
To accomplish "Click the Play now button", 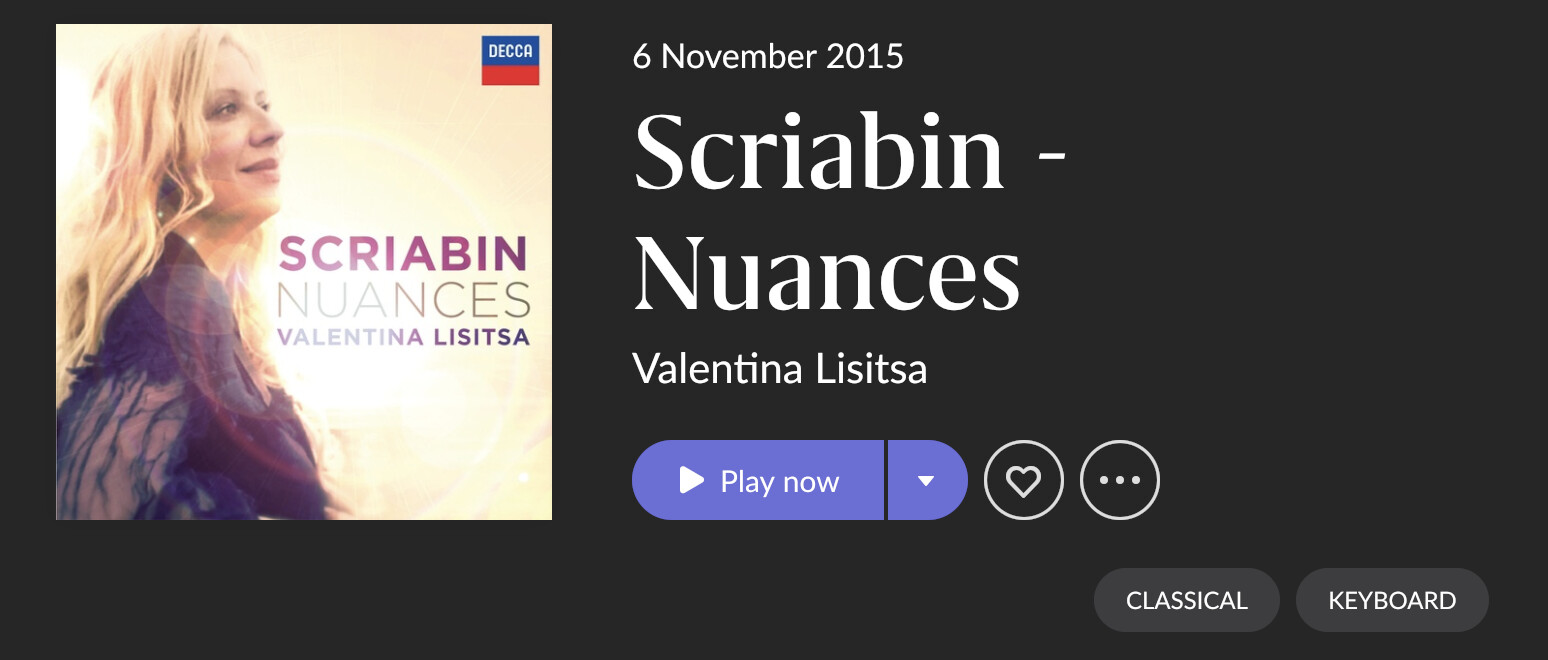I will tap(758, 480).
